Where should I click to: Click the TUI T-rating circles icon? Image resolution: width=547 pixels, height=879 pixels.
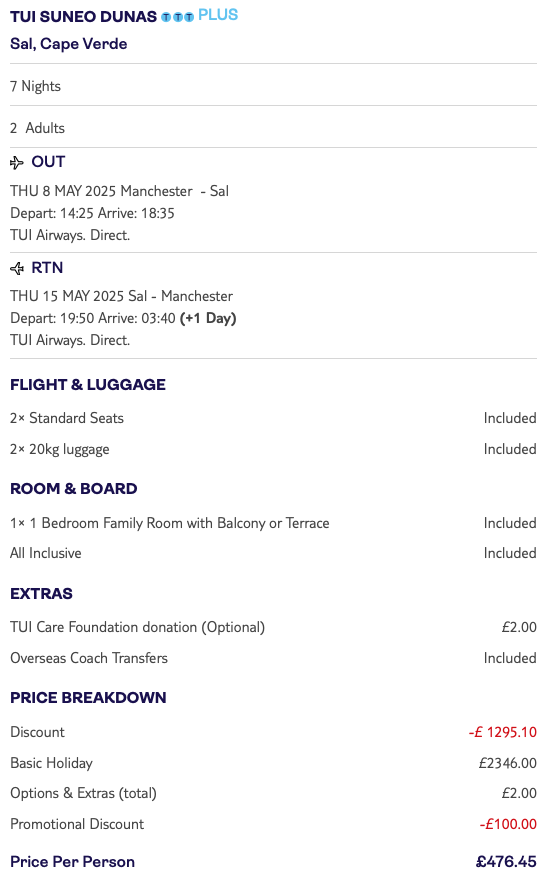177,17
